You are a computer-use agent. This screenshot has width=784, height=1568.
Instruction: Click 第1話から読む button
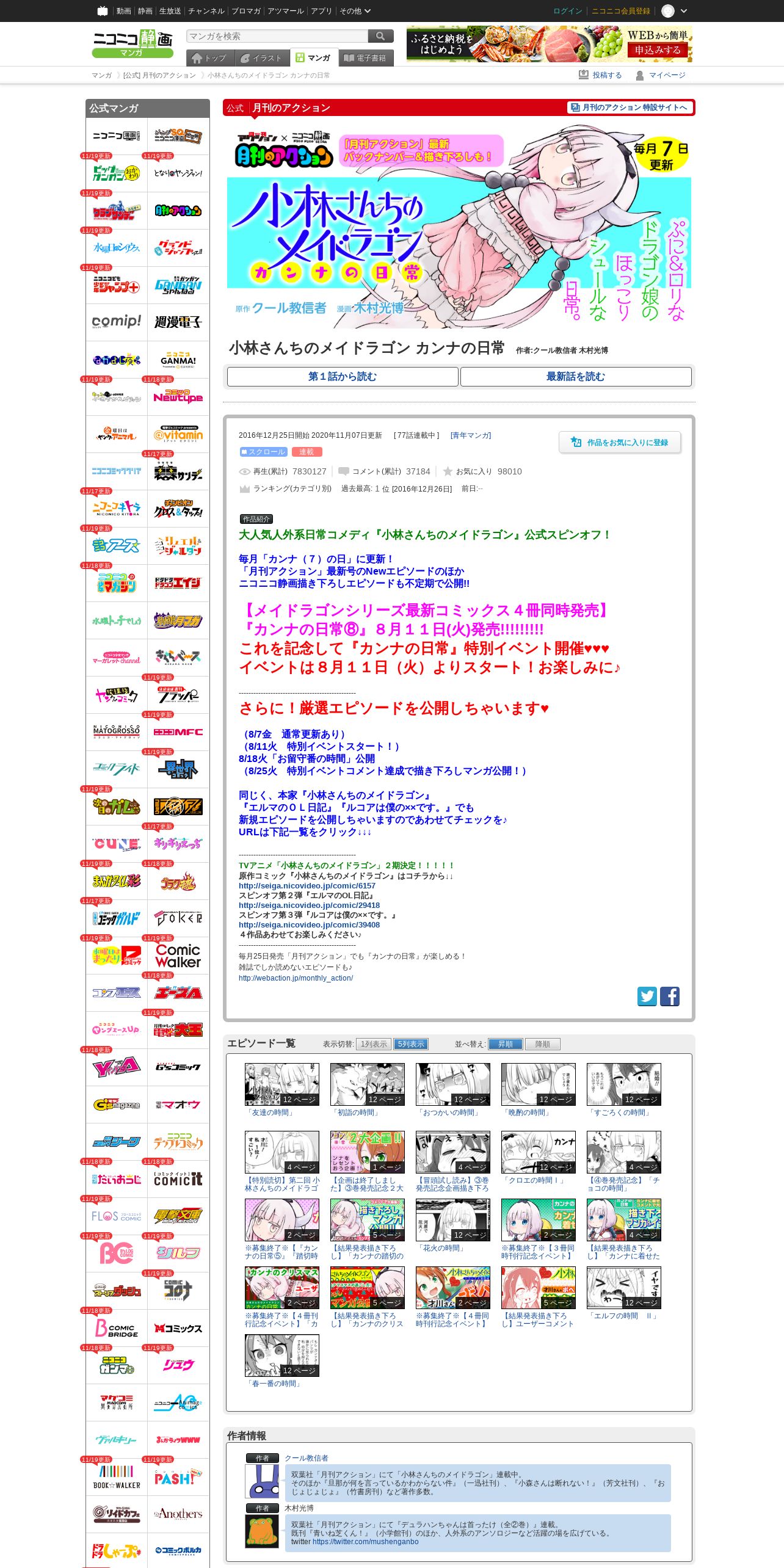pyautogui.click(x=343, y=377)
